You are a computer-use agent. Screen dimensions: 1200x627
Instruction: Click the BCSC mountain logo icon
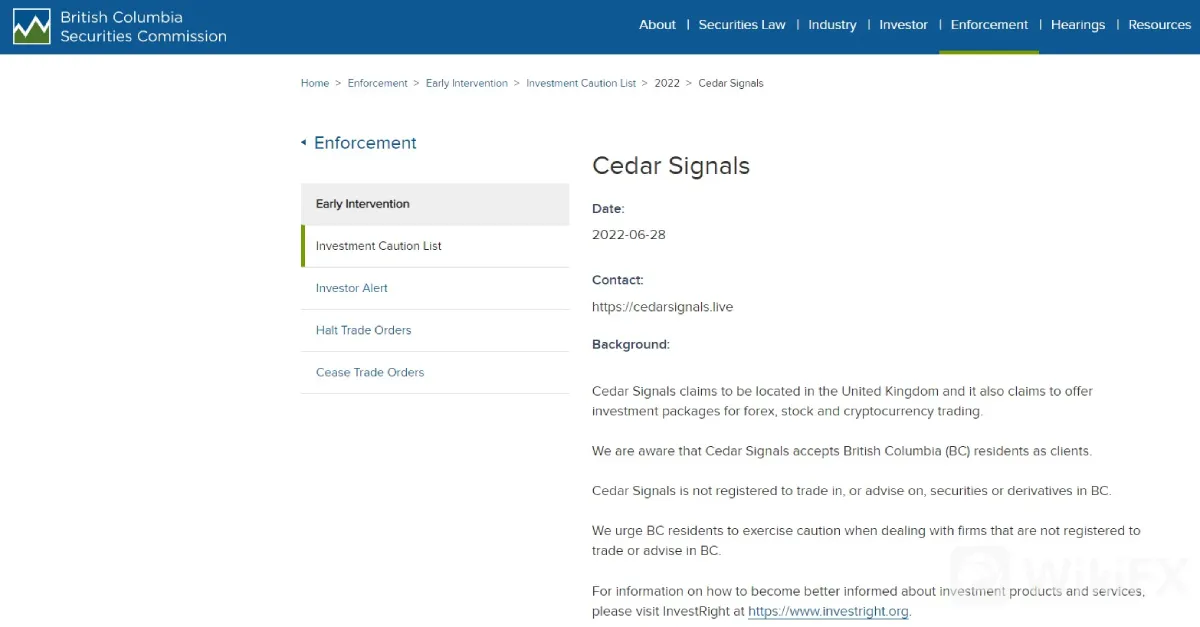(x=31, y=27)
